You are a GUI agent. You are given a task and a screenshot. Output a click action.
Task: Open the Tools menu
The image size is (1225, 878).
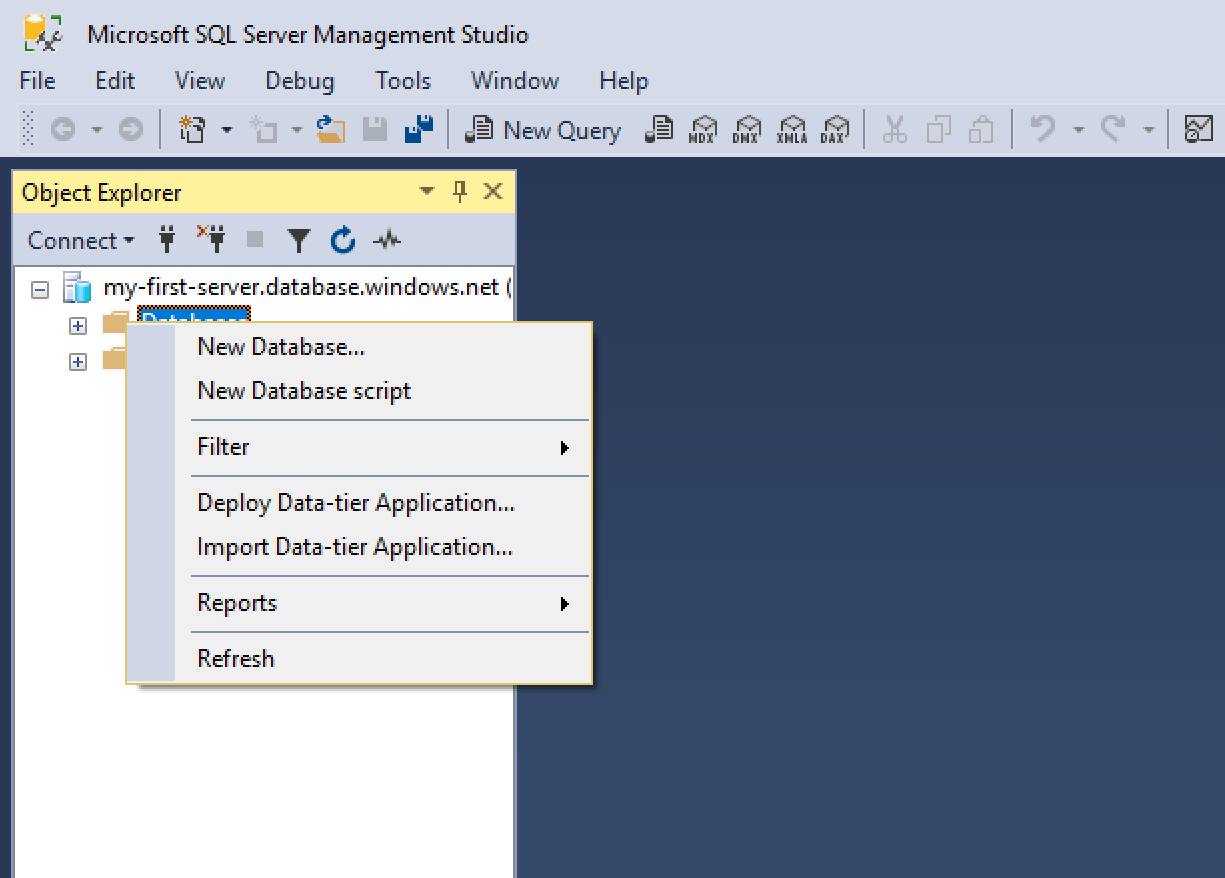coord(403,81)
